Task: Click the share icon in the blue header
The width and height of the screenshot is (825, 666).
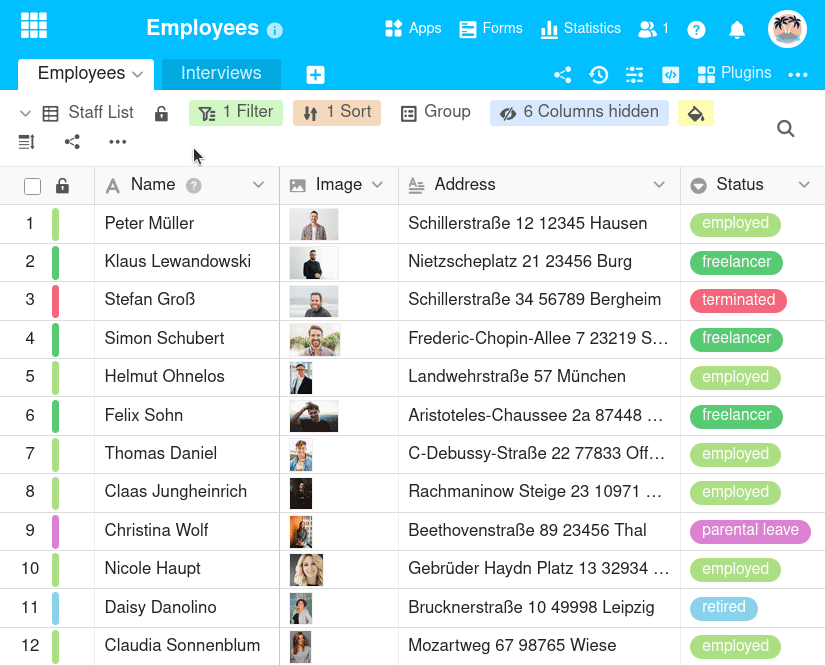Action: [x=562, y=73]
